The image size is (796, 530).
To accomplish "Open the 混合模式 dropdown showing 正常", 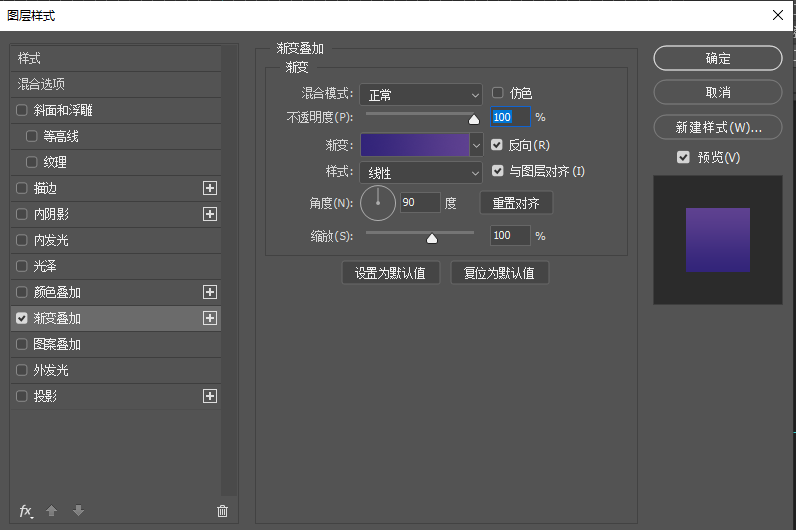I will pyautogui.click(x=421, y=94).
